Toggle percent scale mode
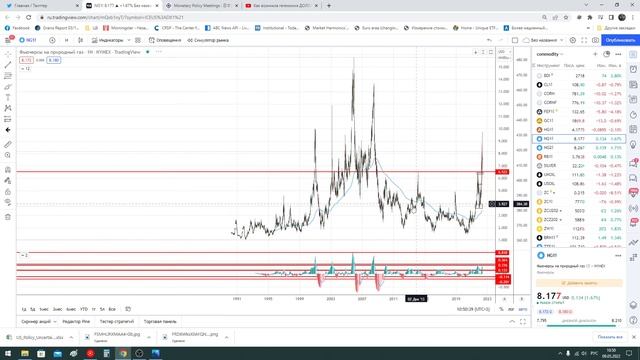The width and height of the screenshot is (640, 360). (x=501, y=309)
